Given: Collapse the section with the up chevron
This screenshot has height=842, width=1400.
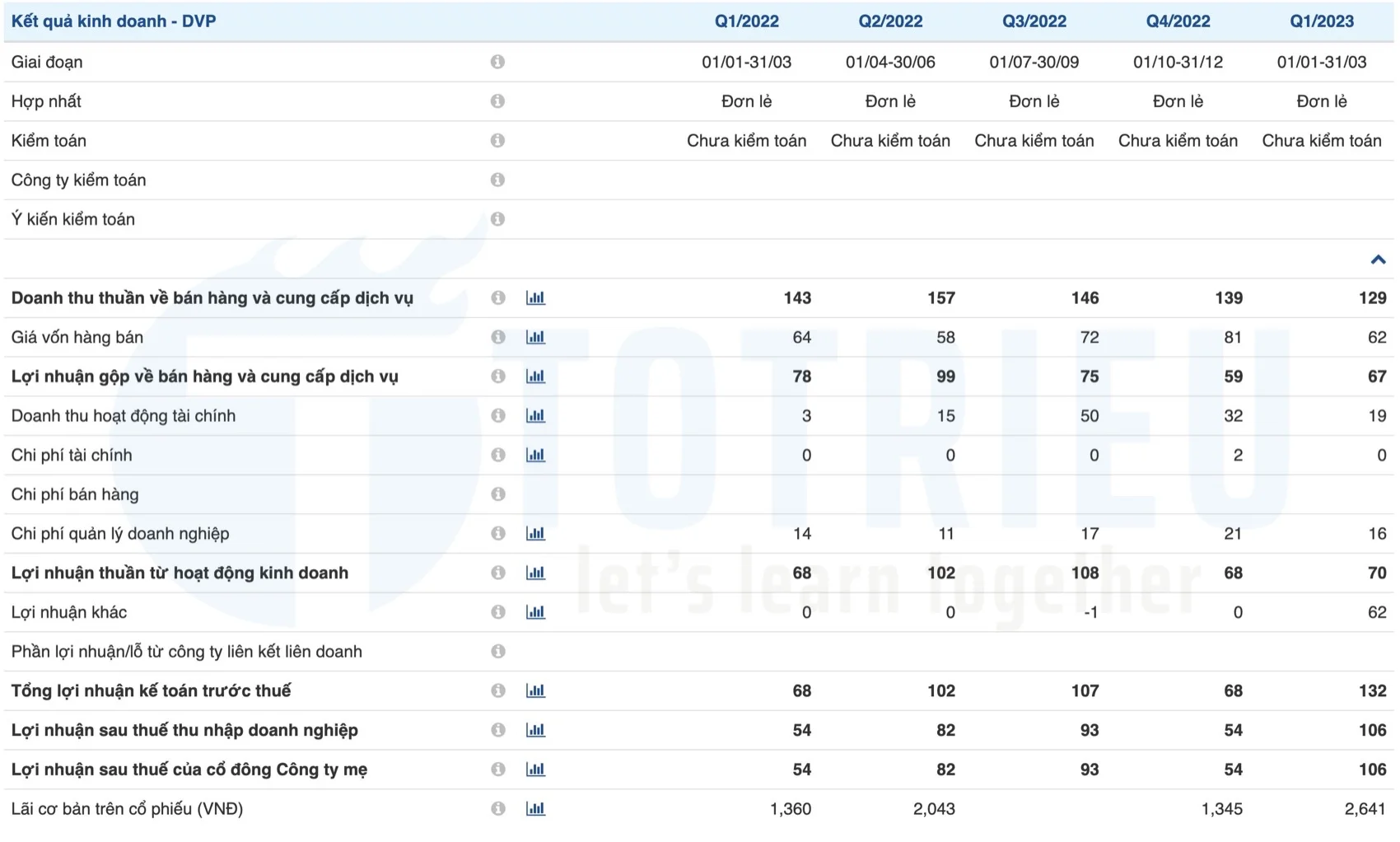Looking at the screenshot, I should tap(1378, 260).
